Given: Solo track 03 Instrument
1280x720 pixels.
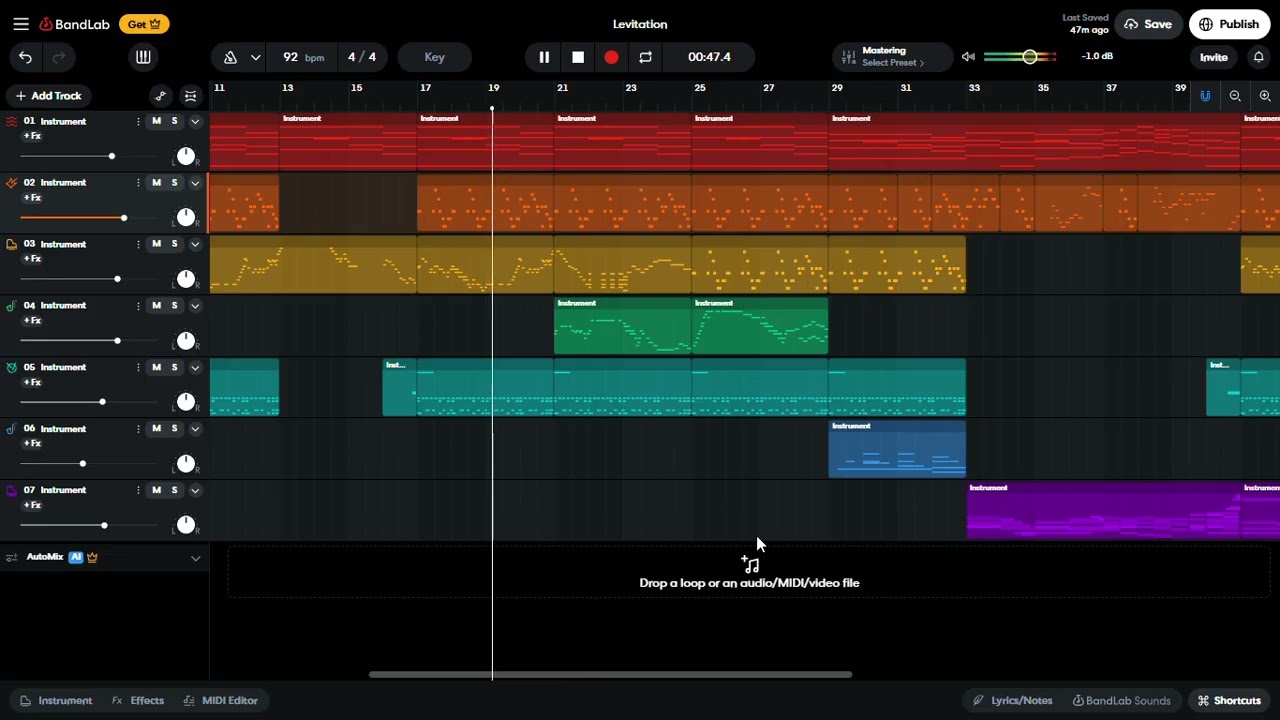Looking at the screenshot, I should click(174, 244).
